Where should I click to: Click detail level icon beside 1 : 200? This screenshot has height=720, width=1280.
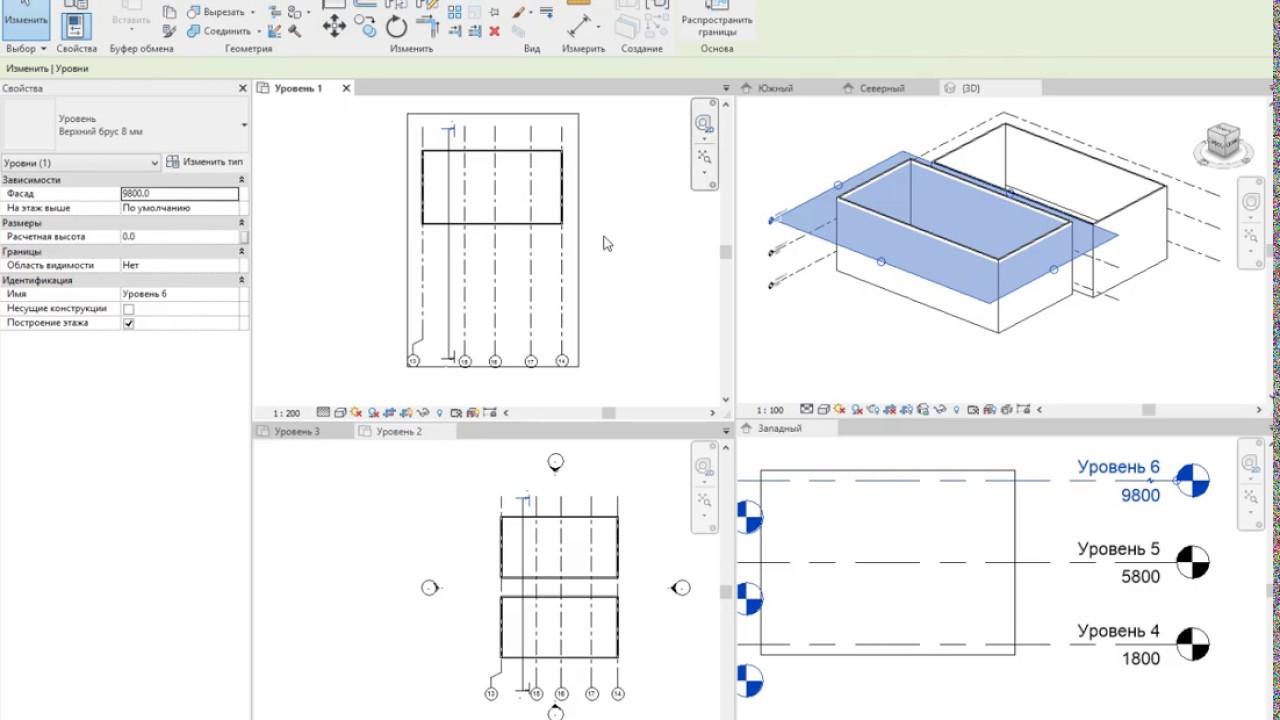(x=323, y=412)
